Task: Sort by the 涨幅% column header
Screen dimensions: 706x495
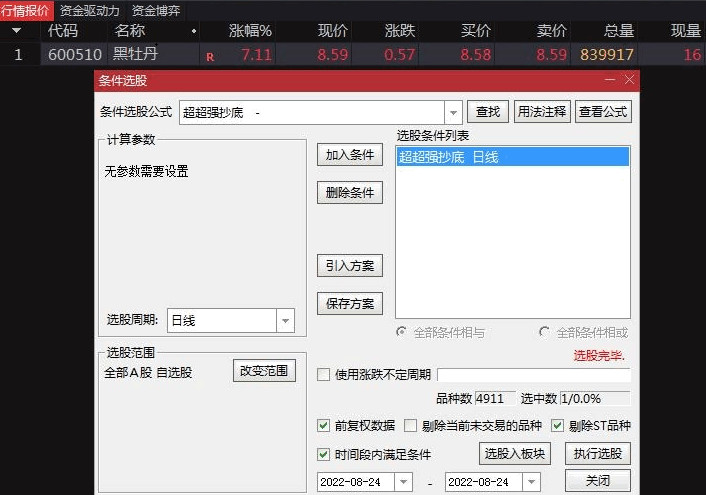Action: (250, 31)
